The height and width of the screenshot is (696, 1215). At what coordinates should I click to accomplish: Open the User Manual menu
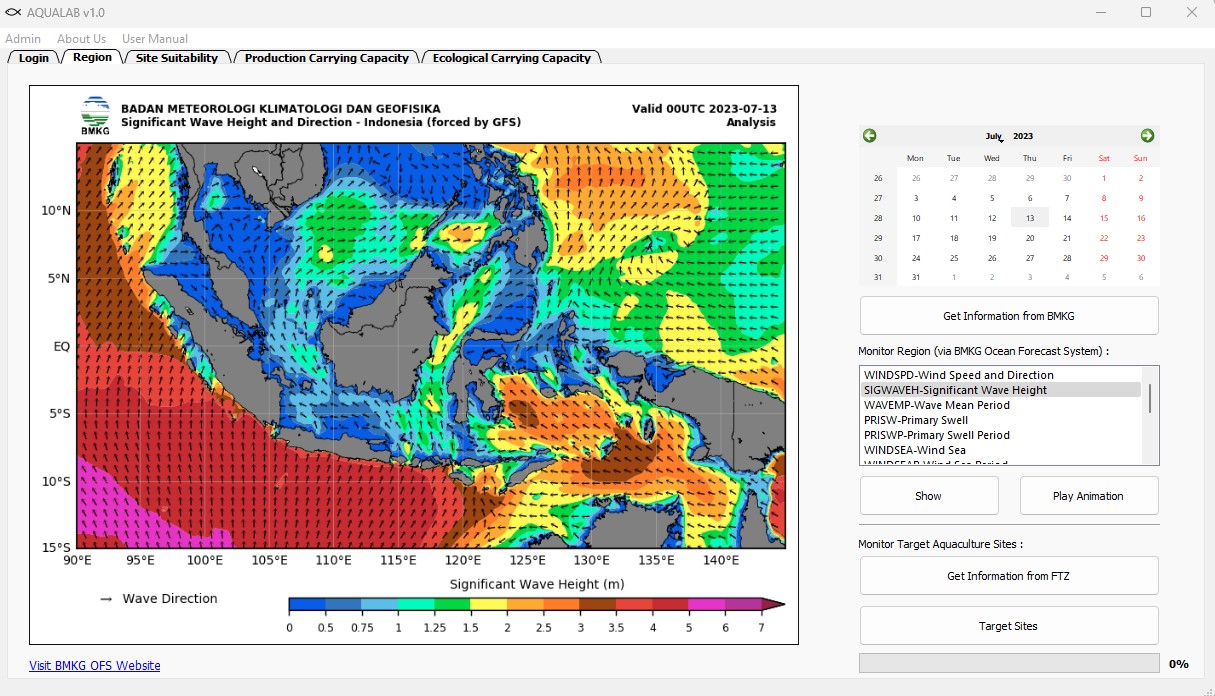coord(155,39)
